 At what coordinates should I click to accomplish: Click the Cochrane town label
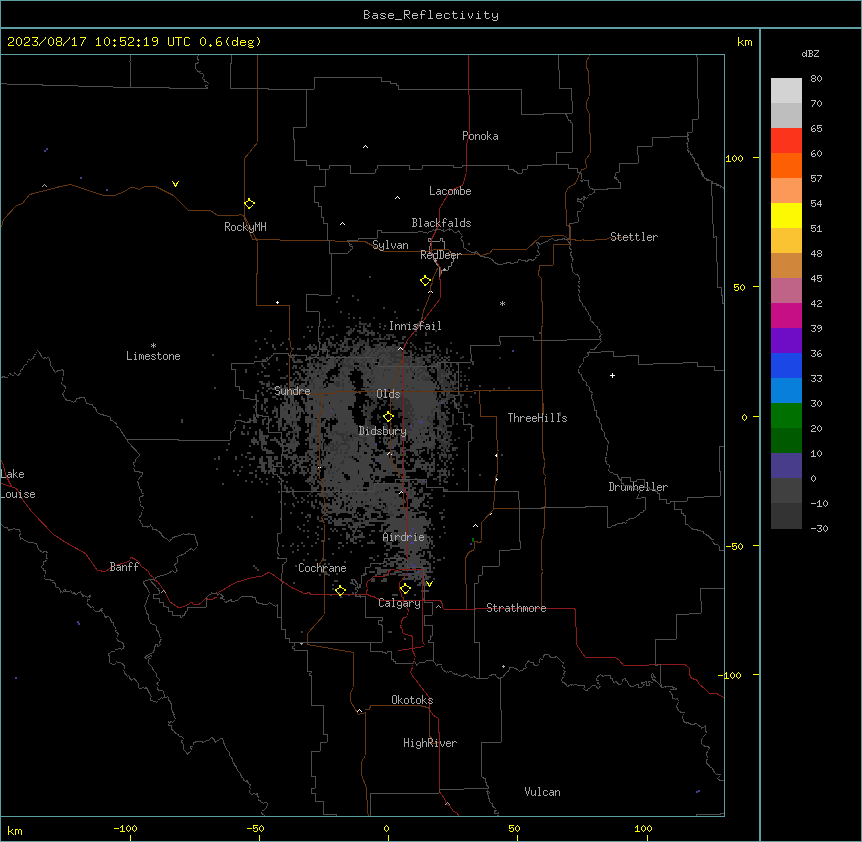322,568
